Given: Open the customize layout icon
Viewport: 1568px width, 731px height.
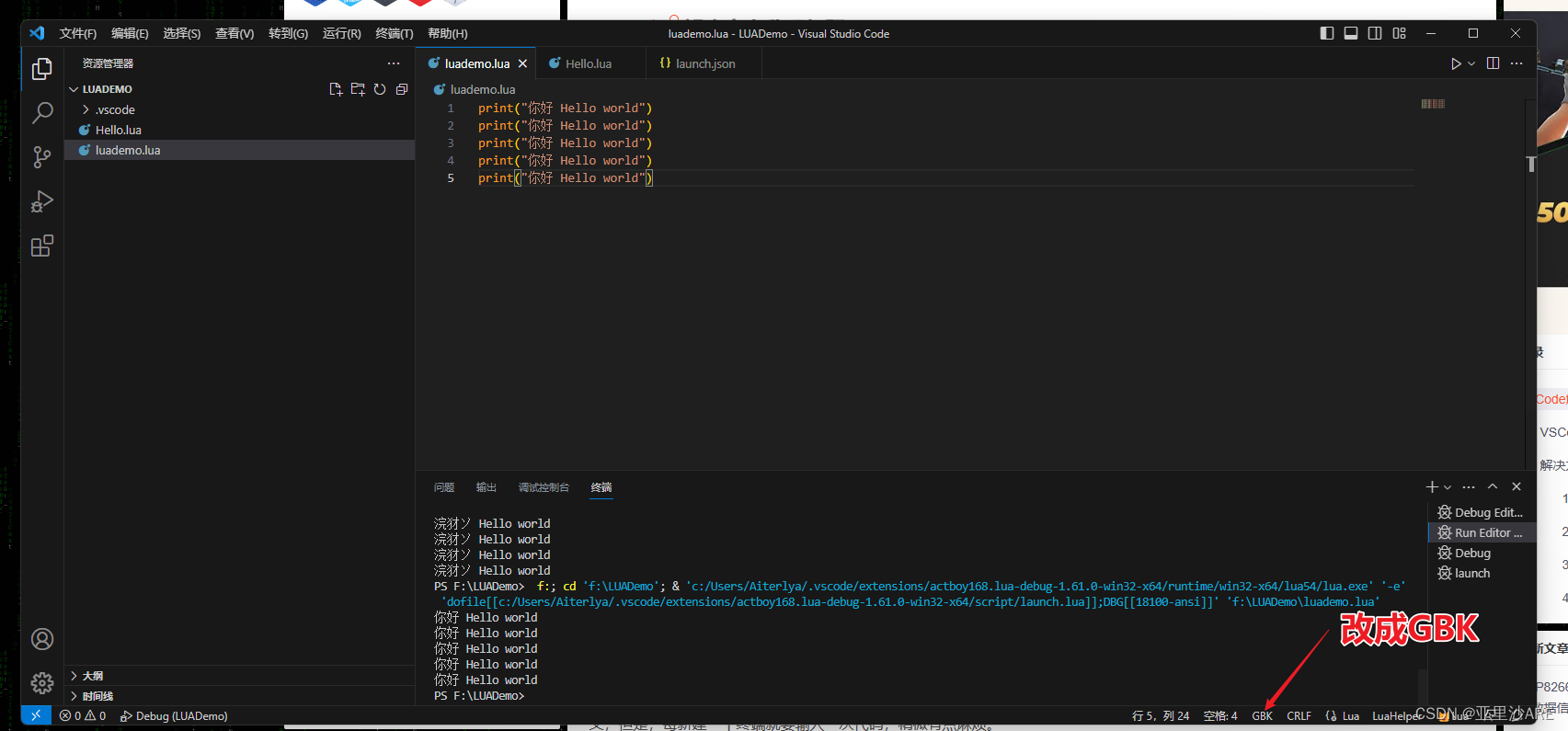Looking at the screenshot, I should point(1399,33).
